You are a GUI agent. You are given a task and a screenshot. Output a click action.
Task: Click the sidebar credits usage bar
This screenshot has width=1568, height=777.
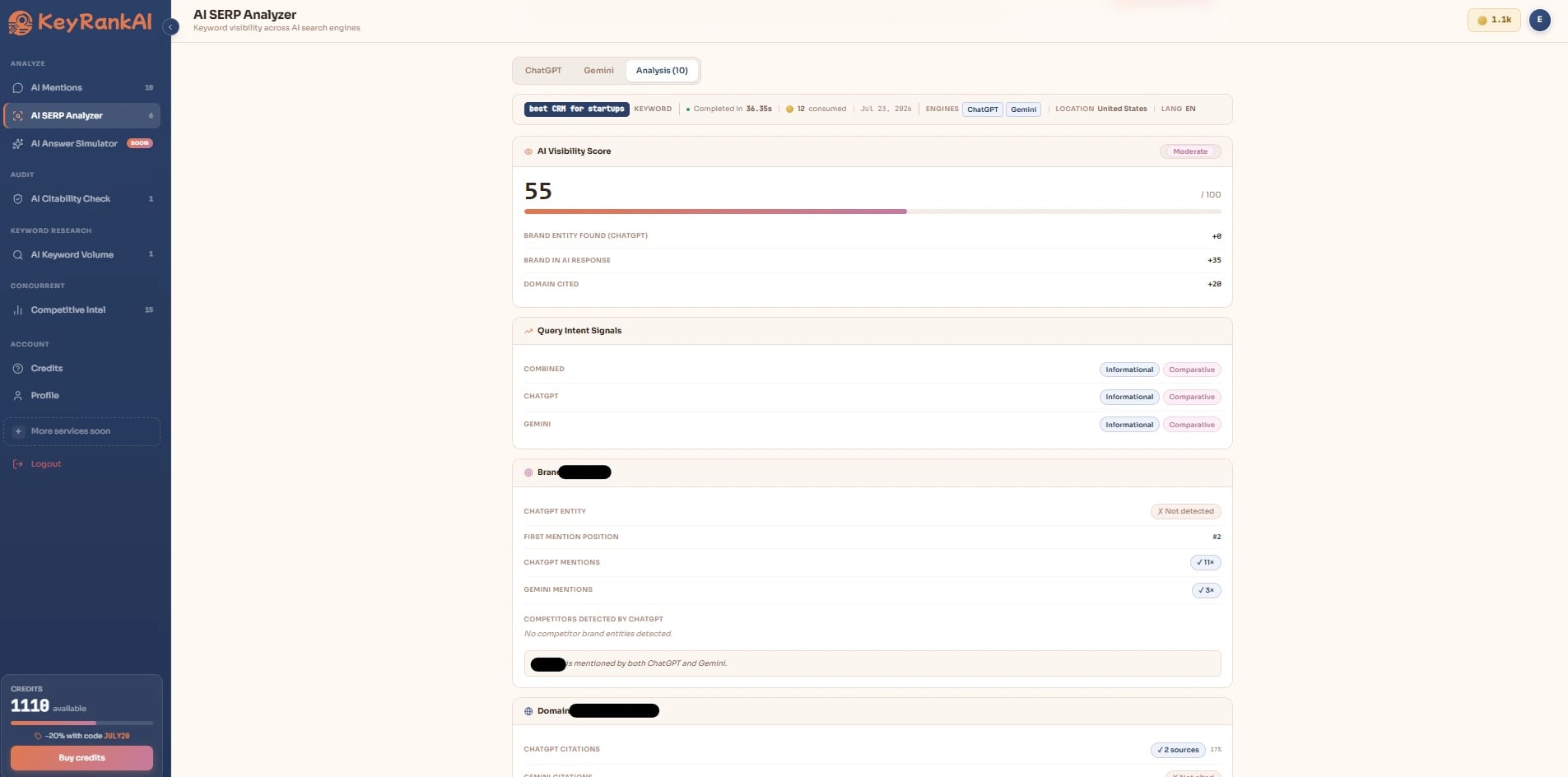click(81, 723)
